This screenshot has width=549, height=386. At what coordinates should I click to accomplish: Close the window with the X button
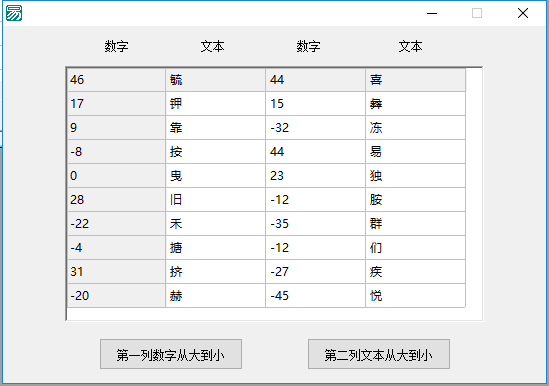point(523,13)
